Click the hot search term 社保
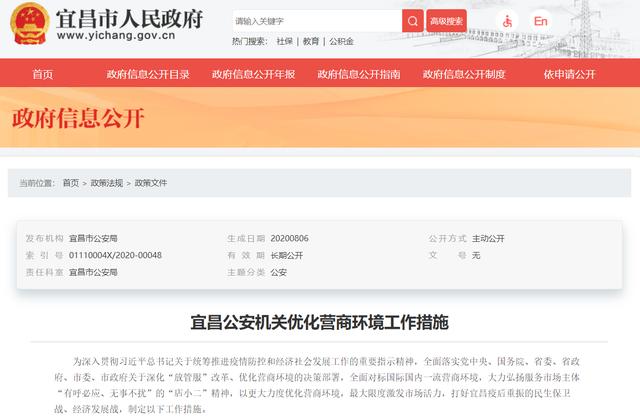Viewport: 640px width, 418px height. point(284,41)
